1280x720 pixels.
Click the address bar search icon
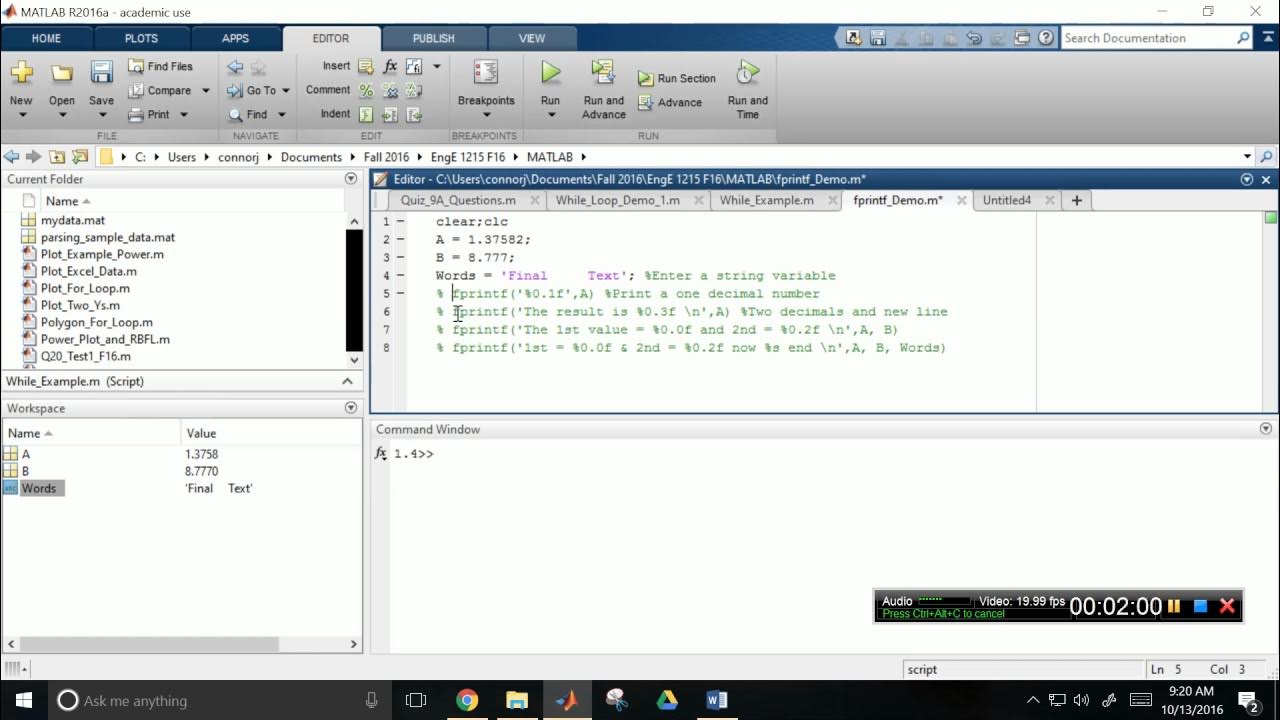(1267, 157)
